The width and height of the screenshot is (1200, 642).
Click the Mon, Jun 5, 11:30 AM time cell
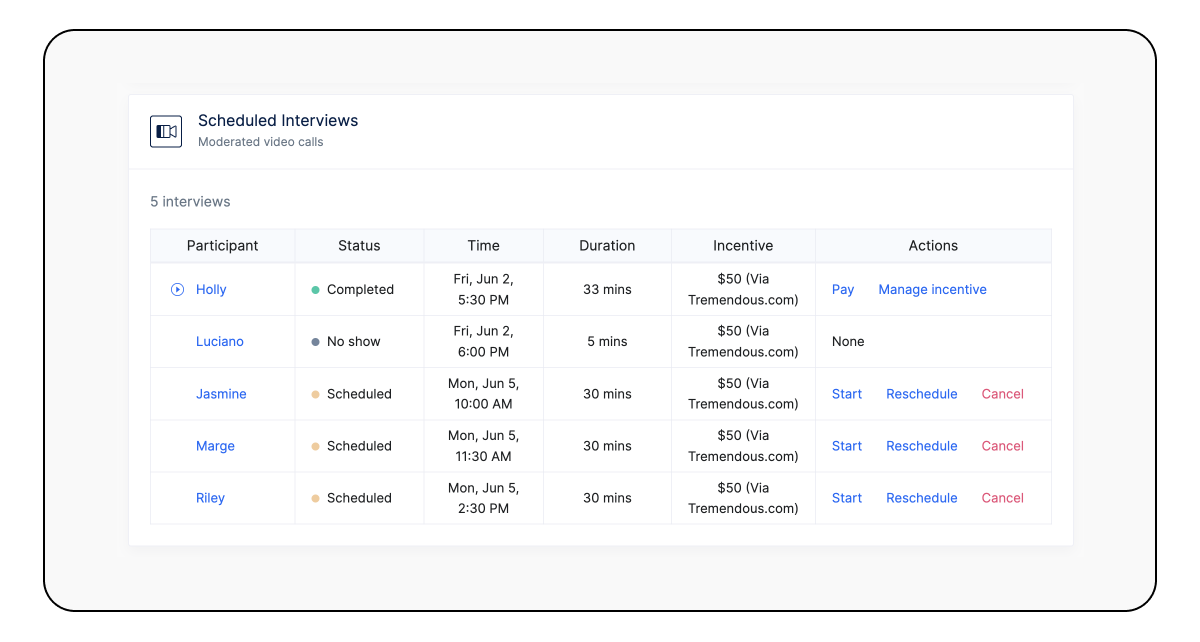484,446
